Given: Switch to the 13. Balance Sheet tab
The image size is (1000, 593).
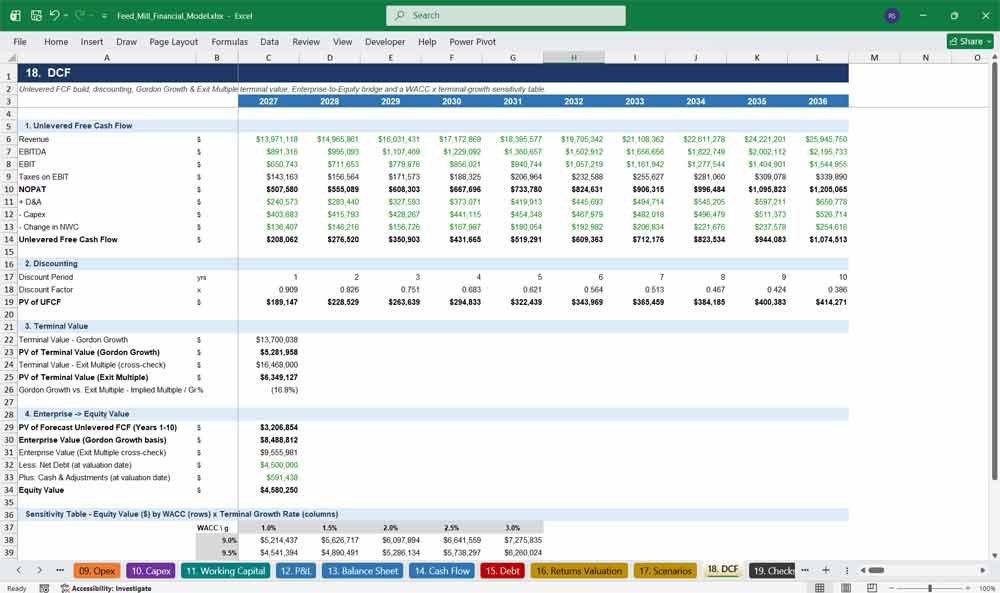Looking at the screenshot, I should 363,571.
